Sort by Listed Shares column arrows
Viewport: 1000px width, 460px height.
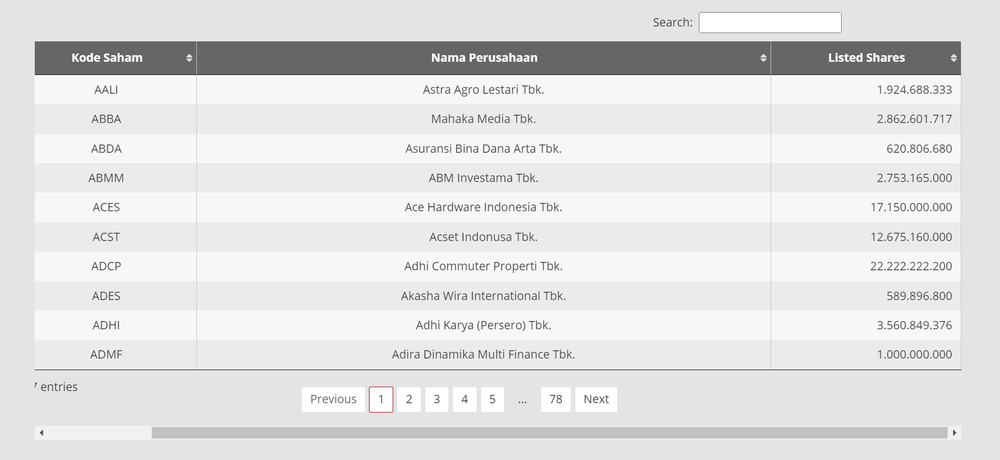[953, 58]
